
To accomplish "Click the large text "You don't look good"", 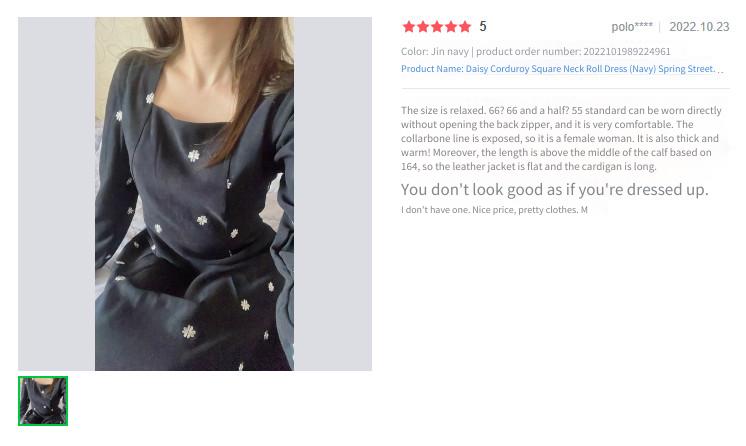I will pos(555,189).
